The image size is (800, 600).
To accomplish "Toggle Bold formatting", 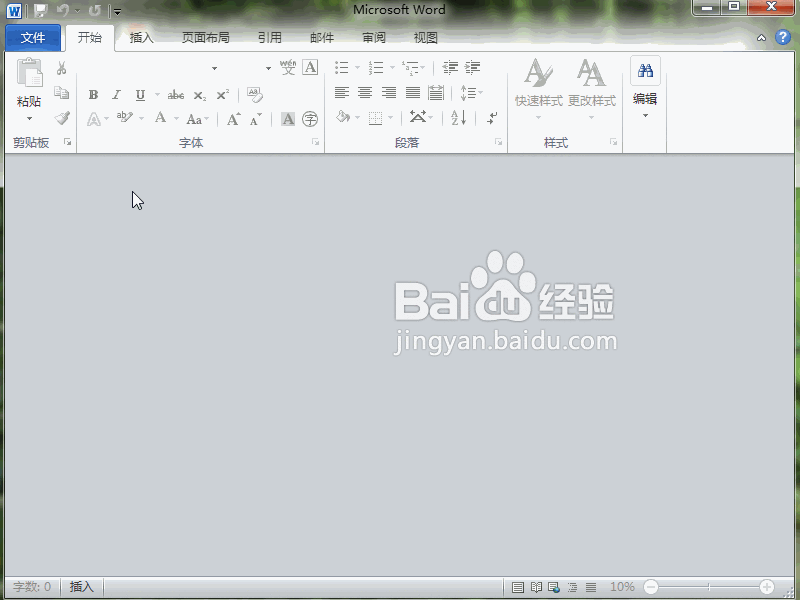I will tap(93, 95).
